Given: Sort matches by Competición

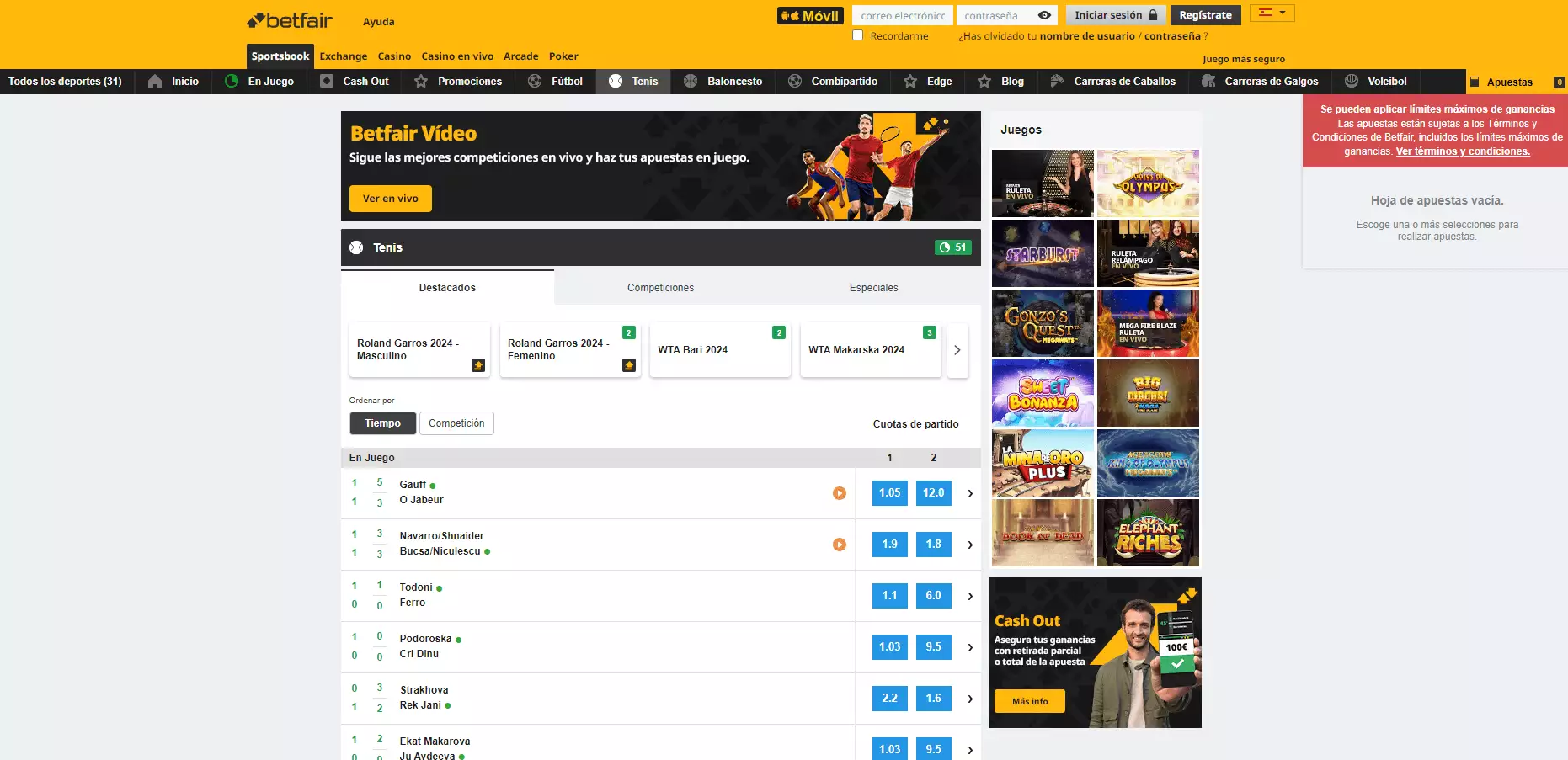Looking at the screenshot, I should pyautogui.click(x=456, y=423).
